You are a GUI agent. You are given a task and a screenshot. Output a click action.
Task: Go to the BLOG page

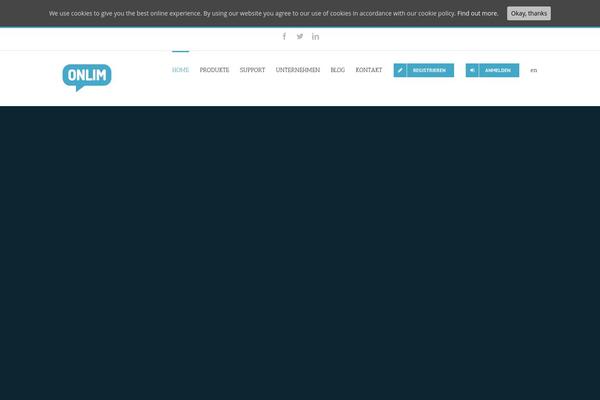(x=338, y=70)
